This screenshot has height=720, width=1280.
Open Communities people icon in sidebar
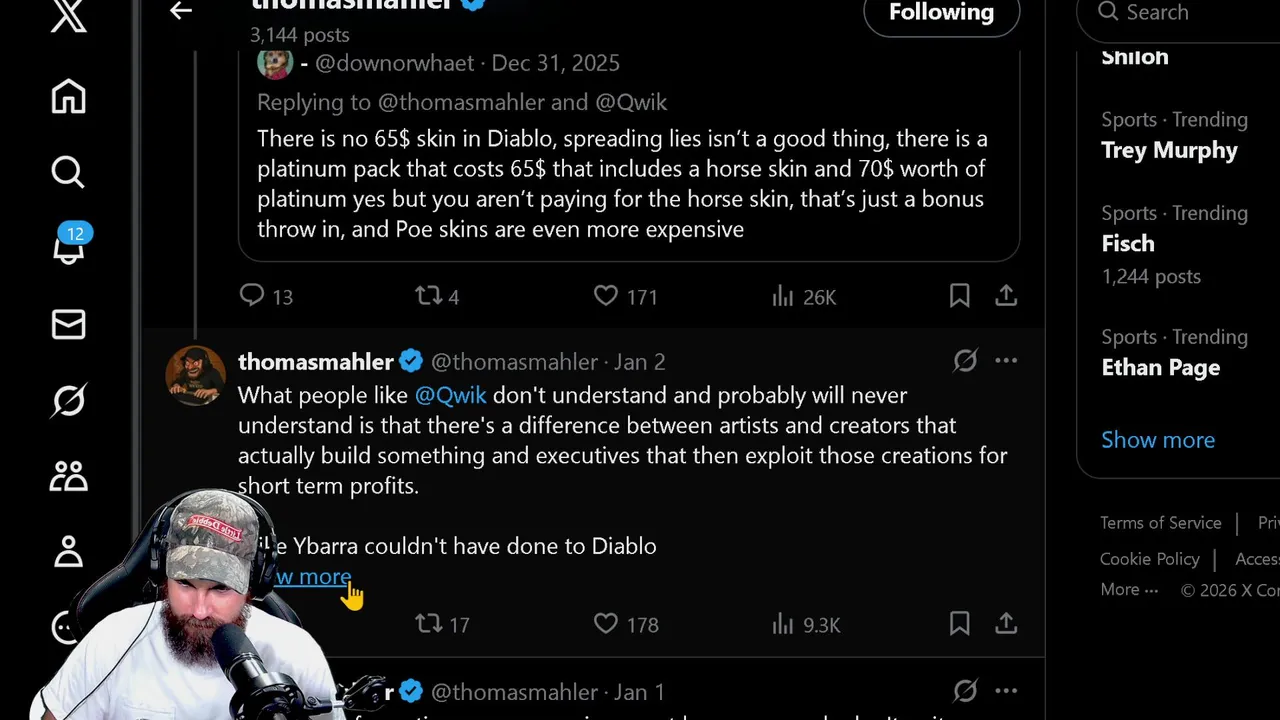pyautogui.click(x=68, y=476)
